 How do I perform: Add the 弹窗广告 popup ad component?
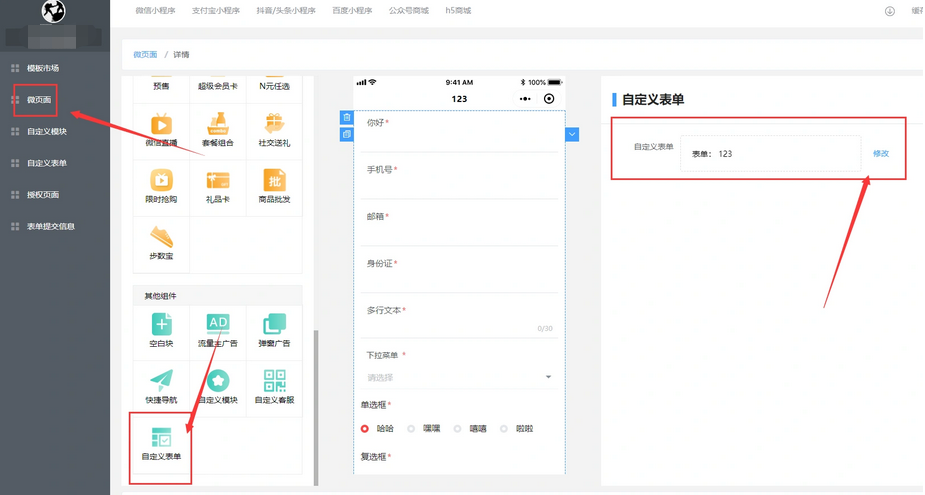point(274,331)
